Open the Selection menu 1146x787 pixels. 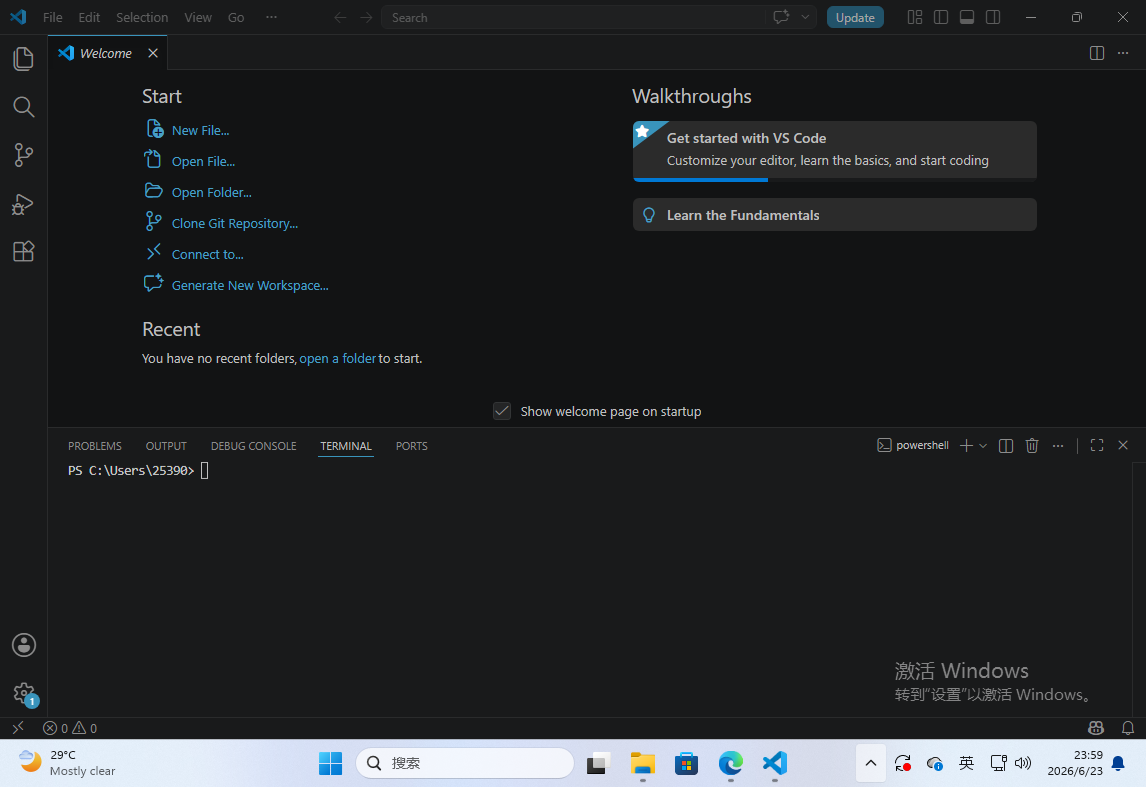142,18
